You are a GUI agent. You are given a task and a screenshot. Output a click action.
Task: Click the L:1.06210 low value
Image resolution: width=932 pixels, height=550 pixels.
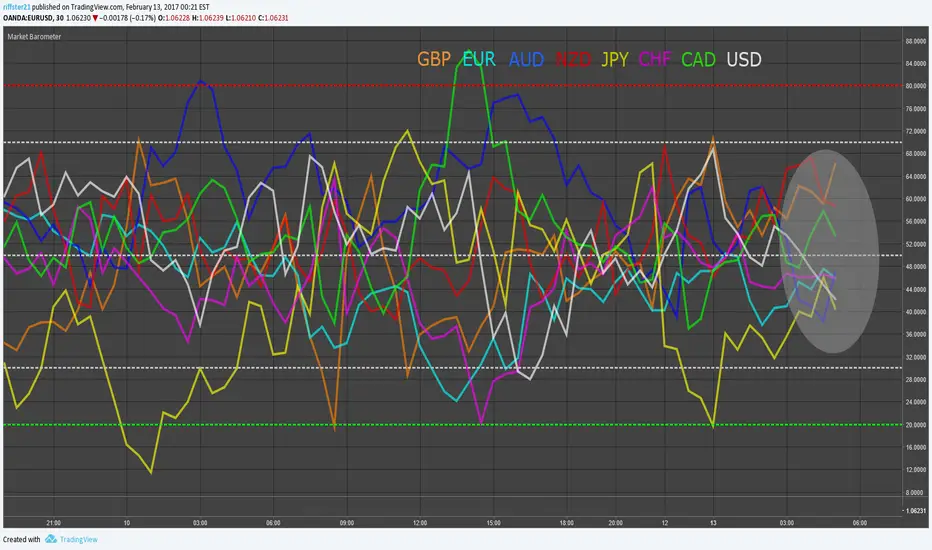(x=241, y=18)
